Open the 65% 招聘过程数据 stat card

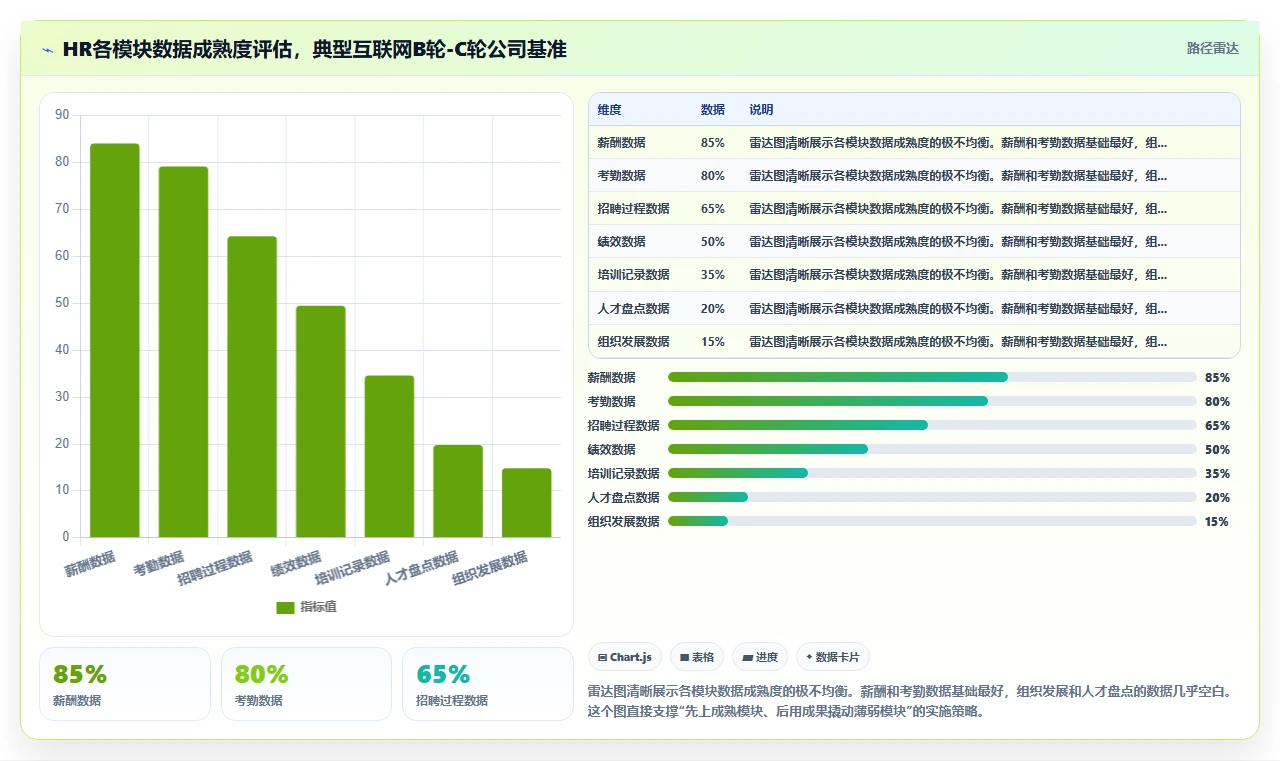(x=488, y=684)
